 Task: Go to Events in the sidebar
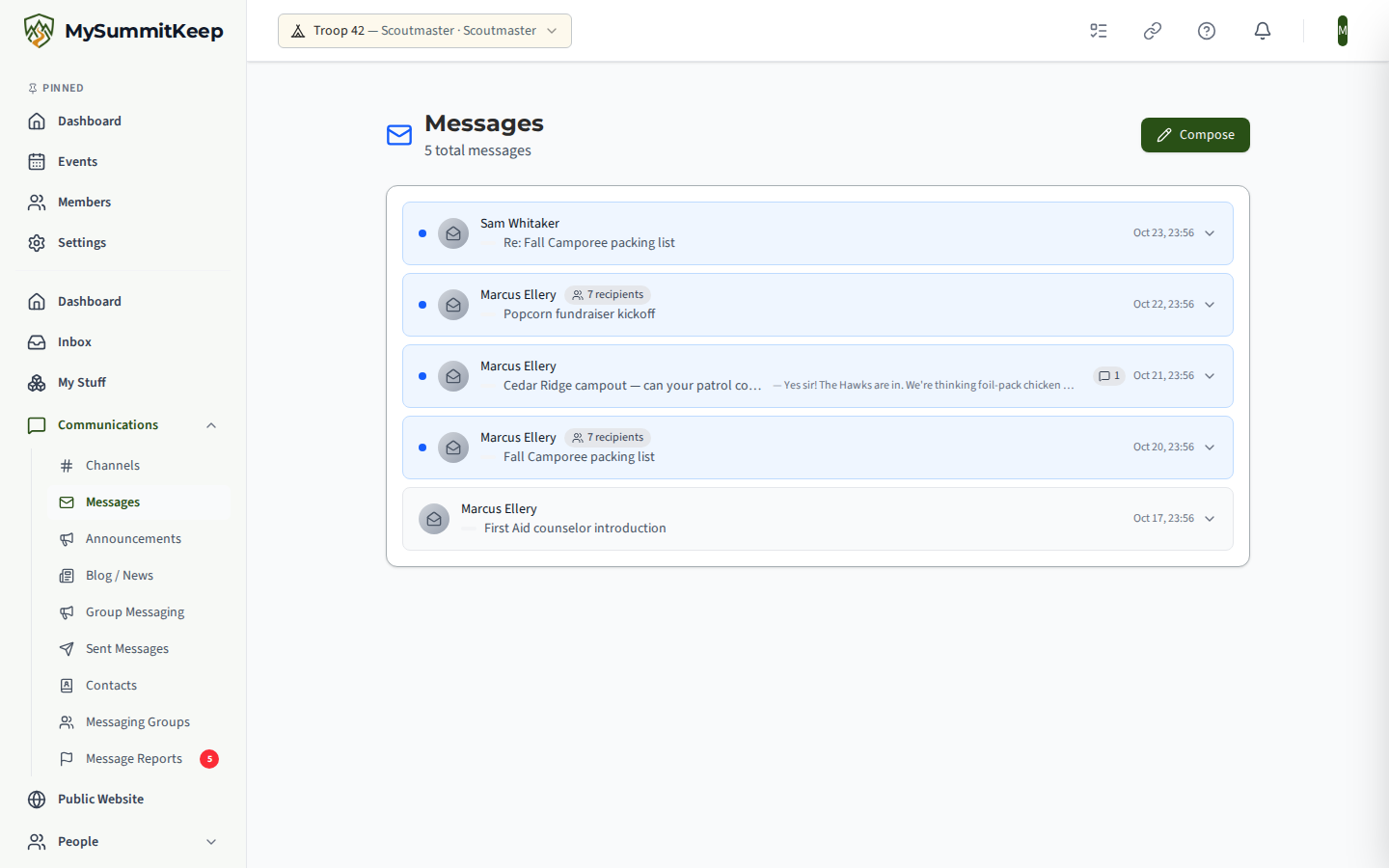(x=123, y=162)
